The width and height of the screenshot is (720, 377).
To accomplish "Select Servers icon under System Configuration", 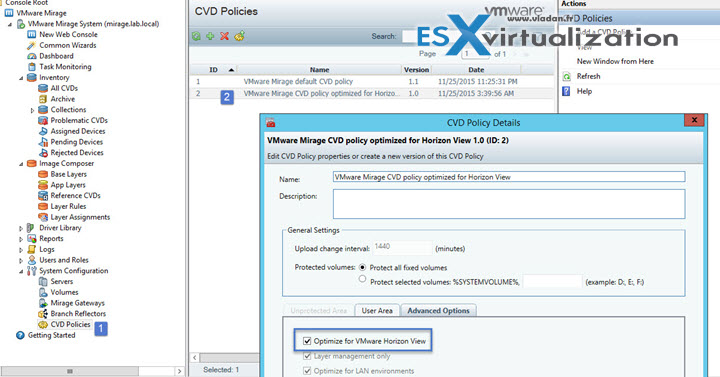I will click(43, 281).
